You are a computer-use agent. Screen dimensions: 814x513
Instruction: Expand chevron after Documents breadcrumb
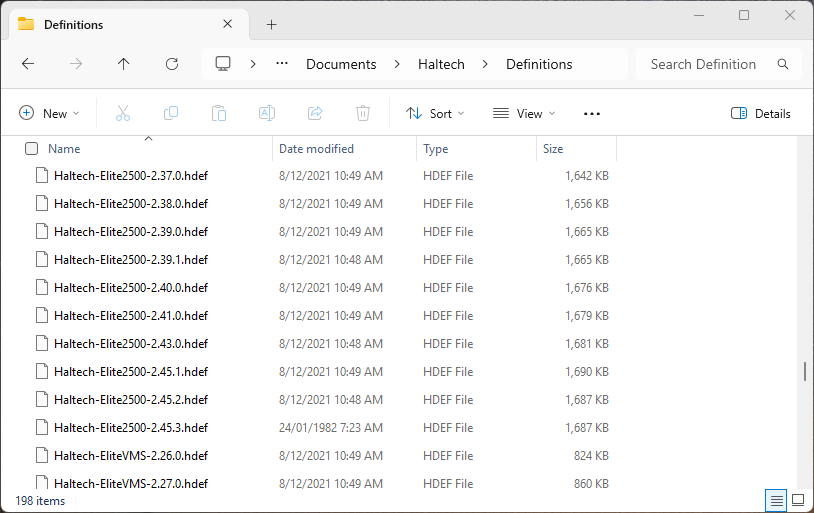[397, 64]
